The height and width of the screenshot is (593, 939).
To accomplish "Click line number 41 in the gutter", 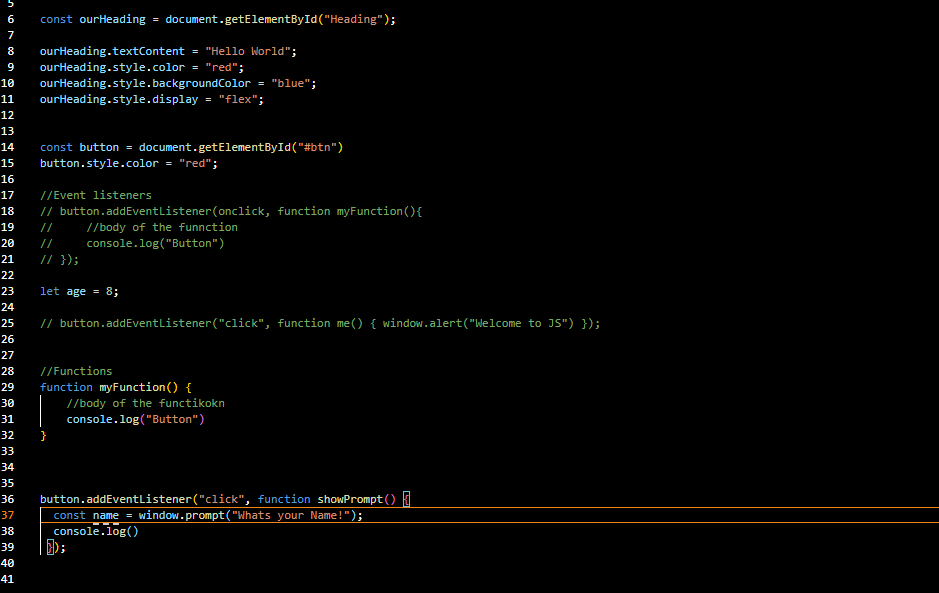I will tap(7, 579).
